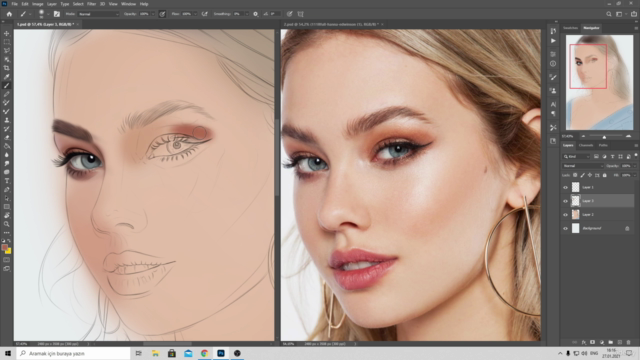Select the Rectangular Marquee tool
The height and width of the screenshot is (360, 640).
7,42
